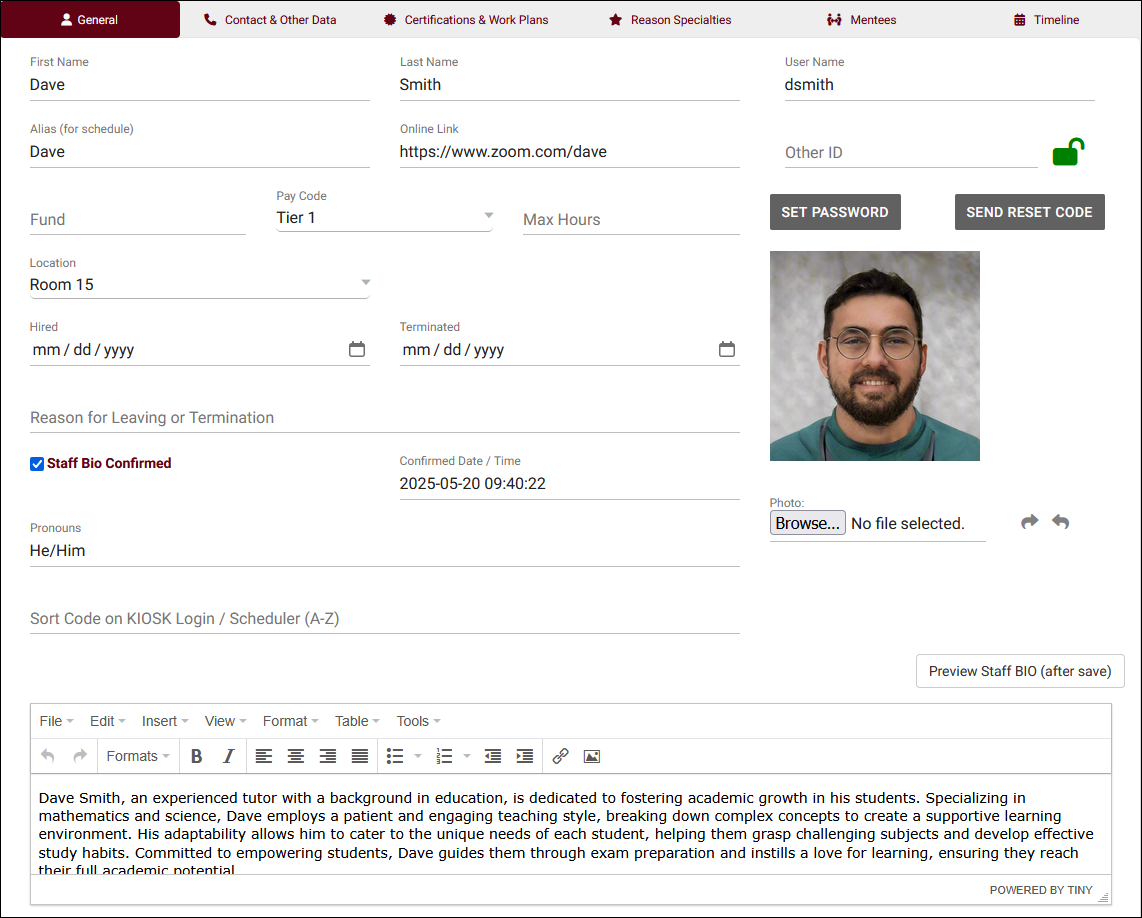Click the POWERED BY TINY link
Image resolution: width=1142 pixels, height=918 pixels.
1041,890
